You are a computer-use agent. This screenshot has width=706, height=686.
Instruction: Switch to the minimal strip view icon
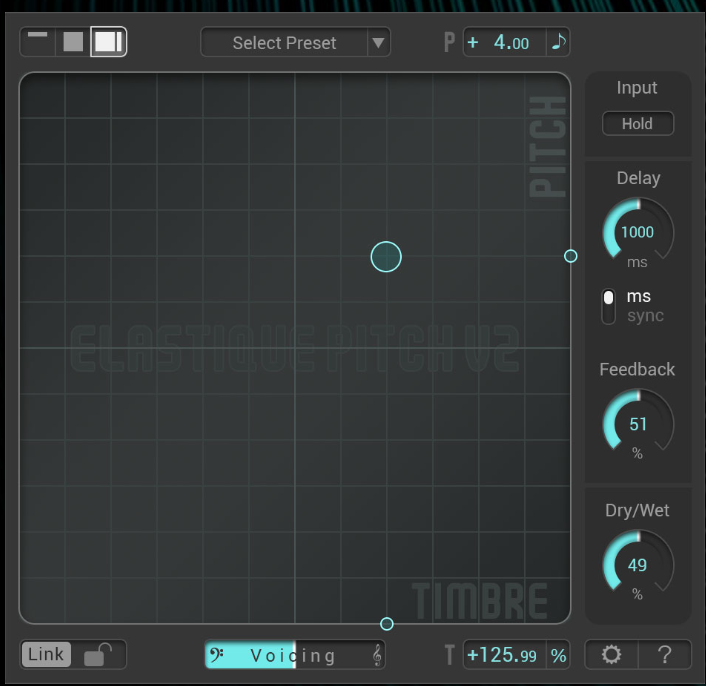click(x=38, y=42)
